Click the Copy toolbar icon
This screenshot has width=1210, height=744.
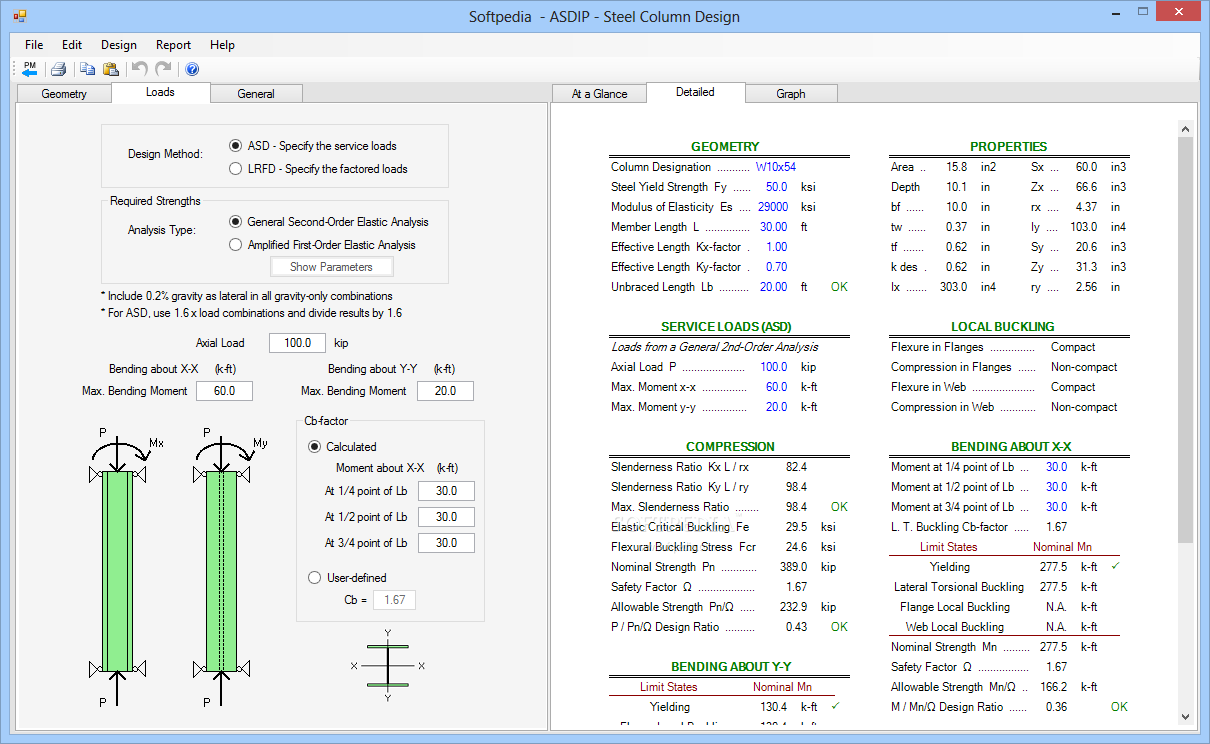(x=87, y=69)
